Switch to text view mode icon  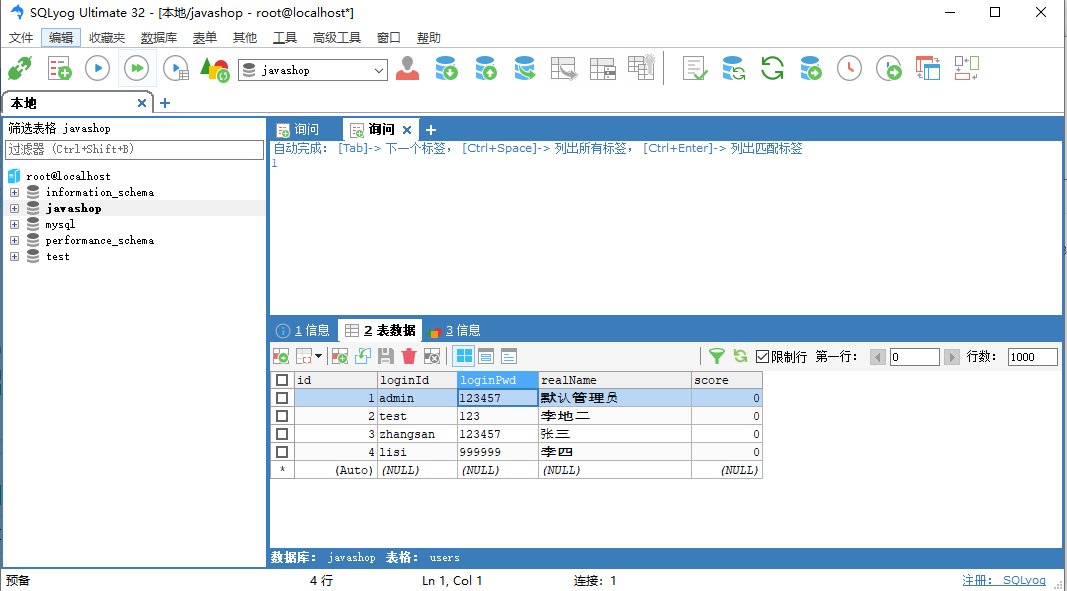tap(509, 355)
